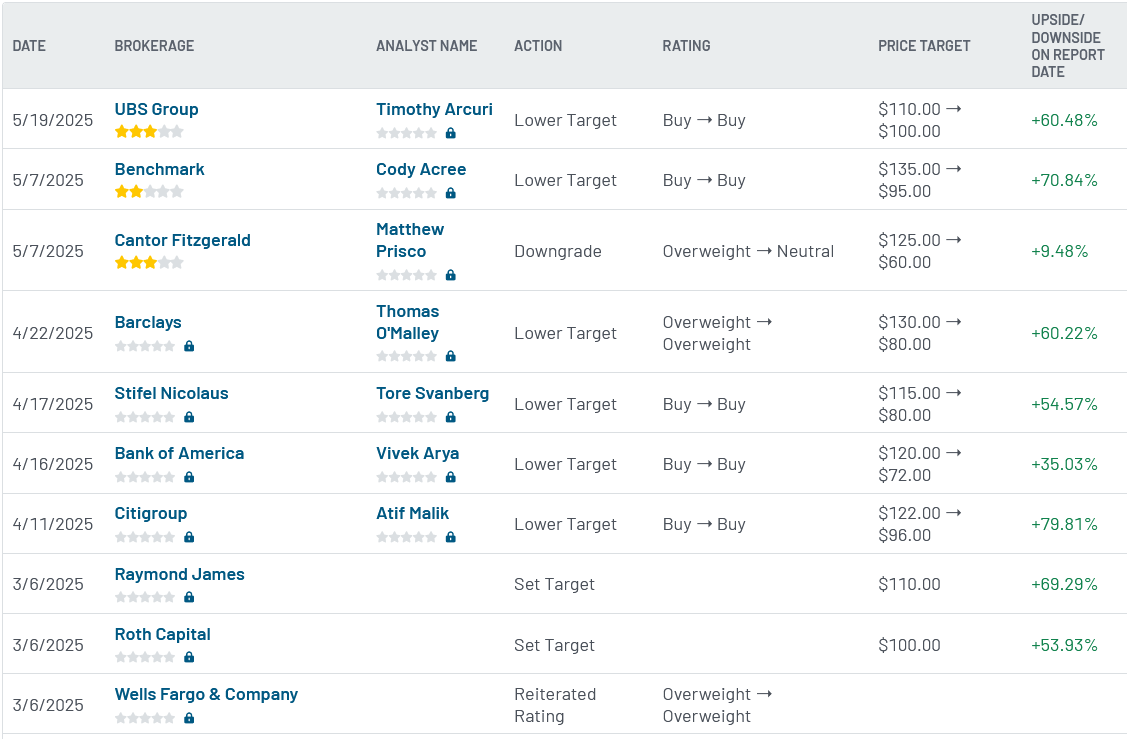Click the lock icon beside Cody Acree's rating
This screenshot has width=1127, height=739.
pos(451,193)
